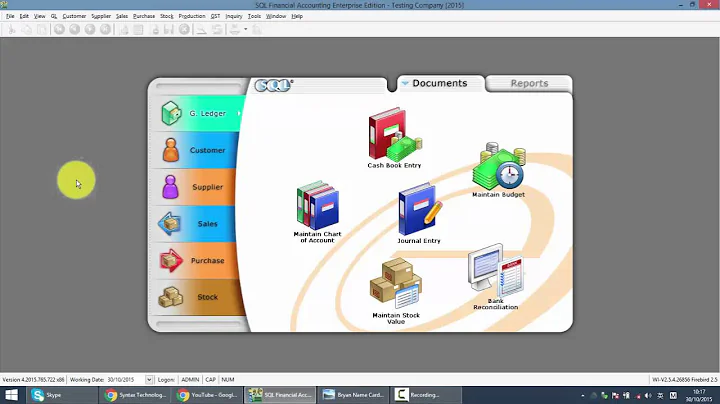Open the Journal Entry icon
This screenshot has height=404, width=720.
[x=419, y=213]
